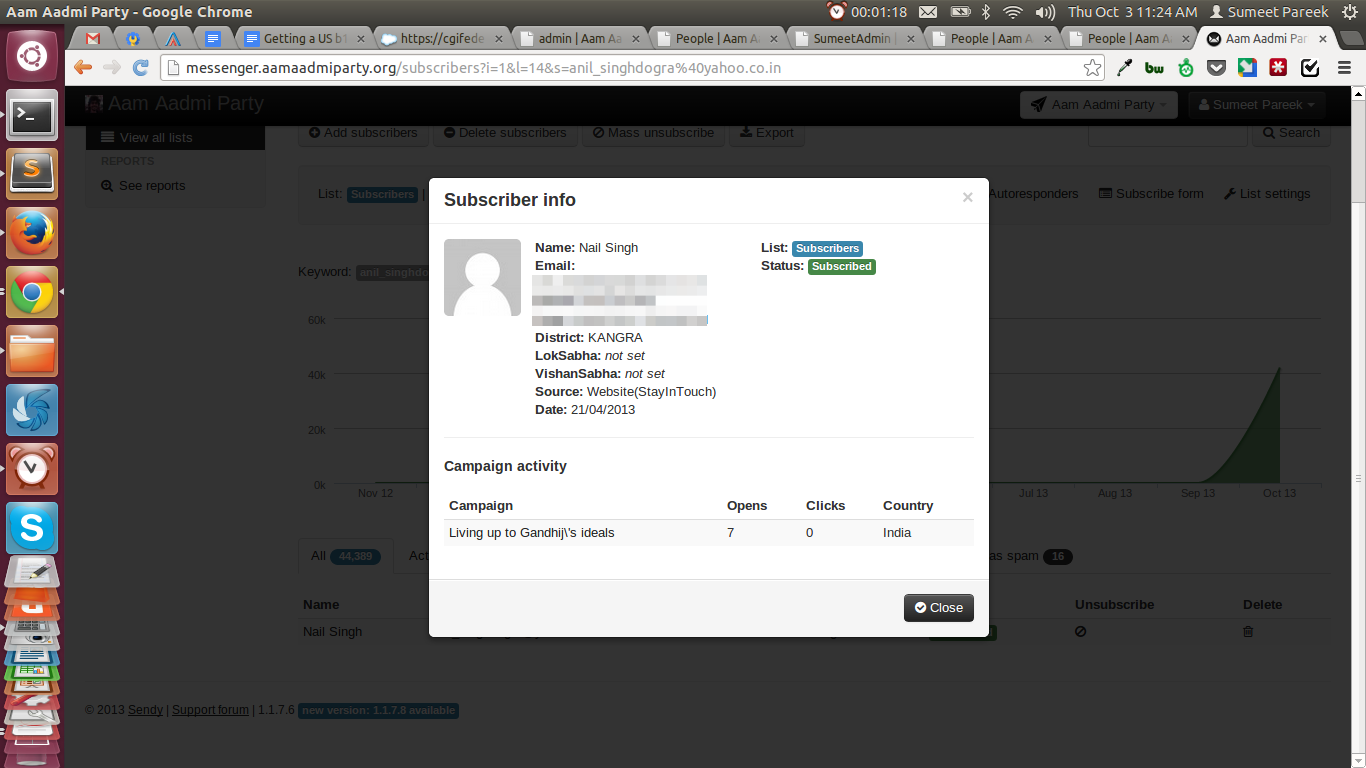Open the system power gear menu
The height and width of the screenshot is (768, 1366).
tap(1349, 12)
